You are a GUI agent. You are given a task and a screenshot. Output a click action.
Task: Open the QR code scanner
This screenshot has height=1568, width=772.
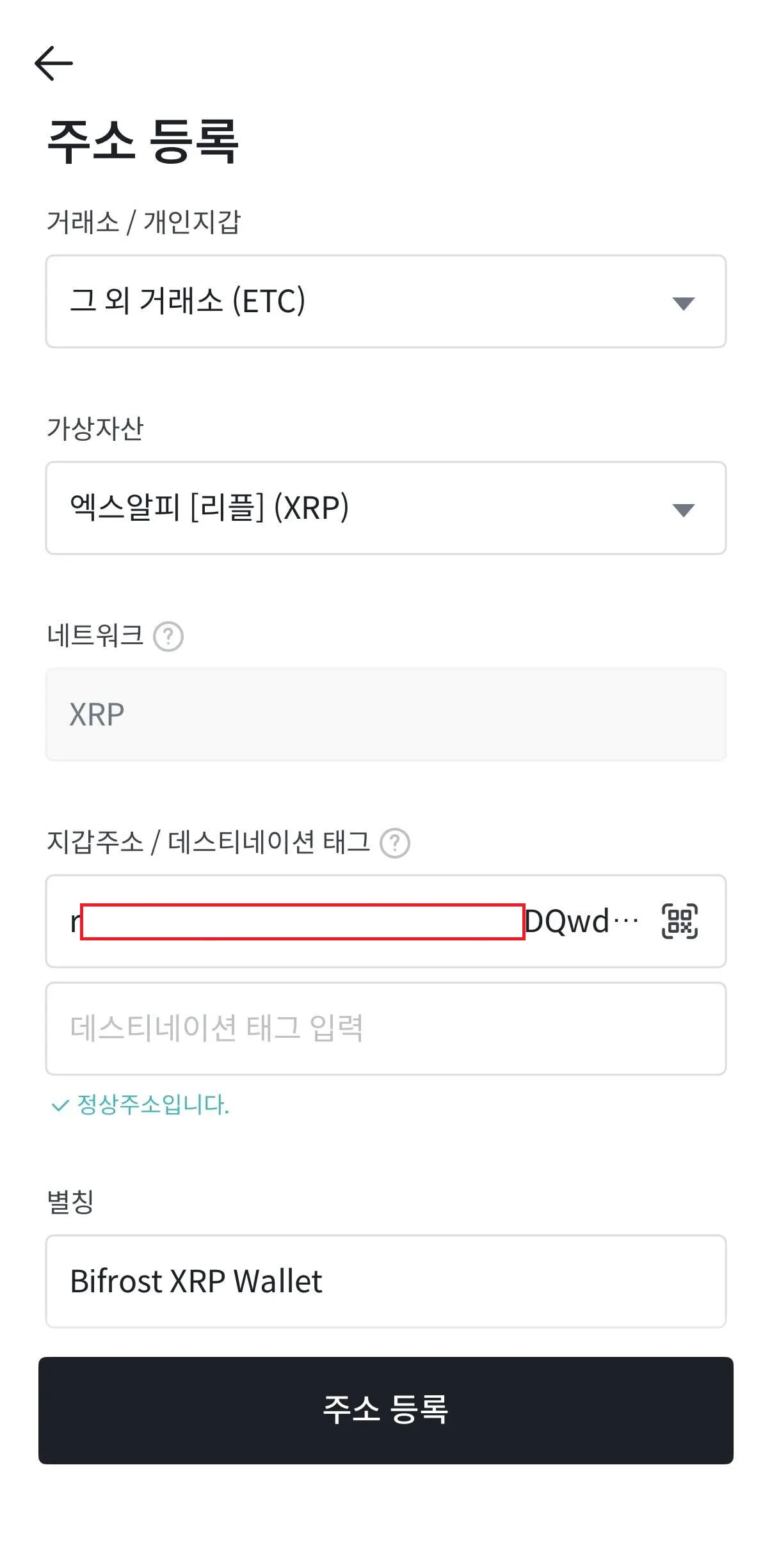(679, 921)
